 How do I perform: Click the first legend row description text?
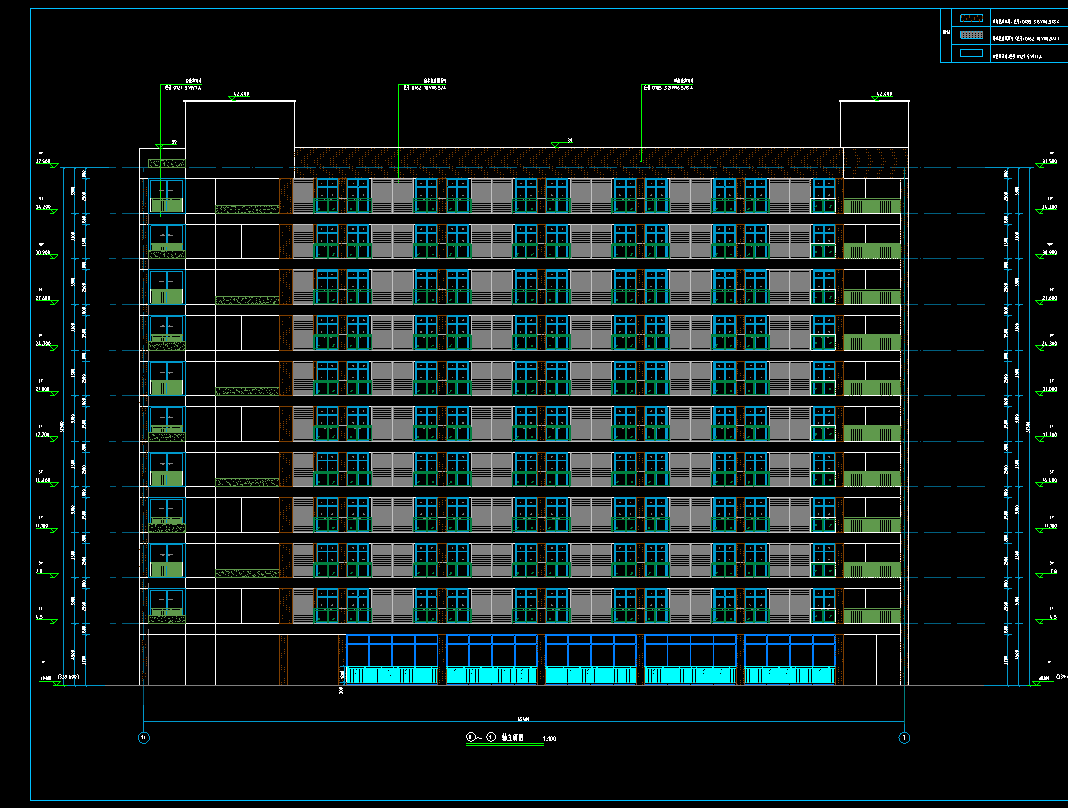coord(1026,22)
